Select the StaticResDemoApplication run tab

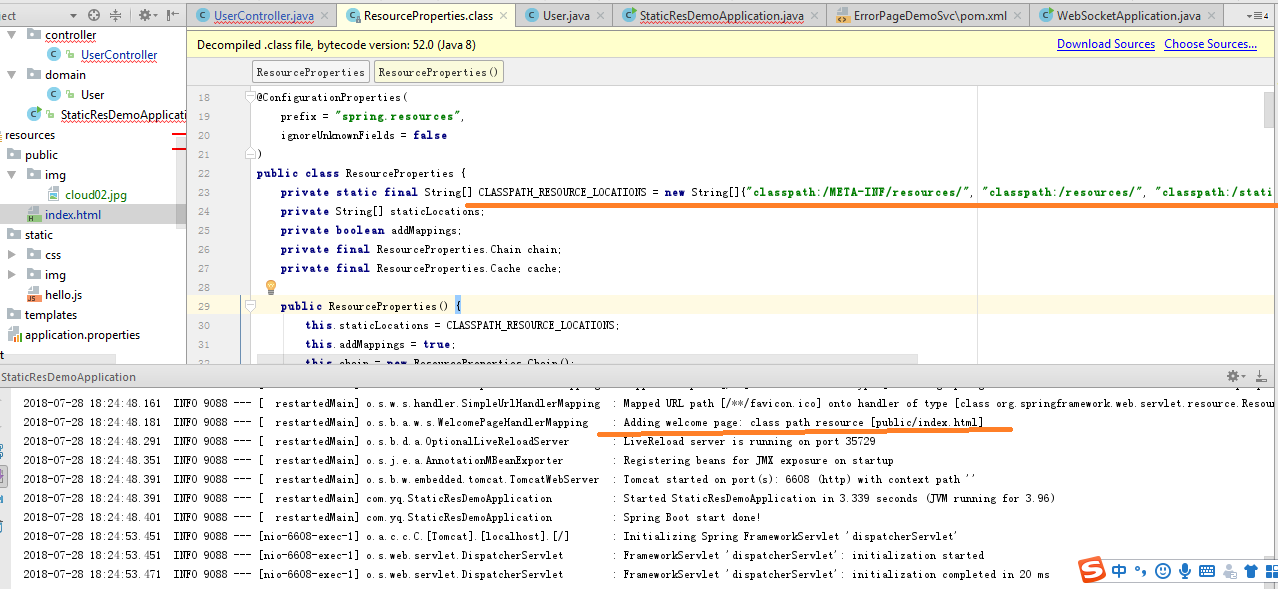point(68,377)
